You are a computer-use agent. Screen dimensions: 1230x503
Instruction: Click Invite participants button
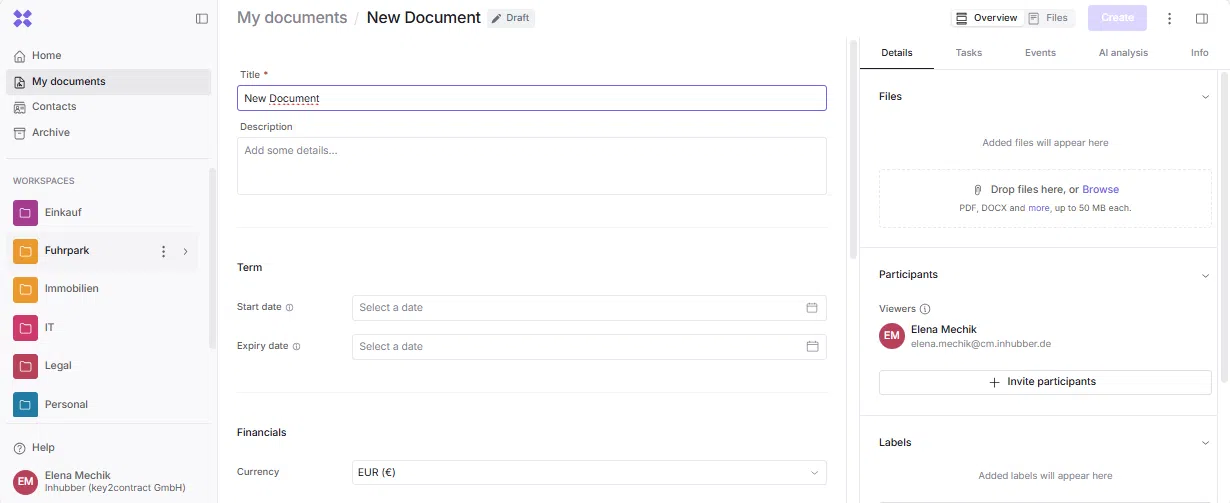(x=1044, y=382)
